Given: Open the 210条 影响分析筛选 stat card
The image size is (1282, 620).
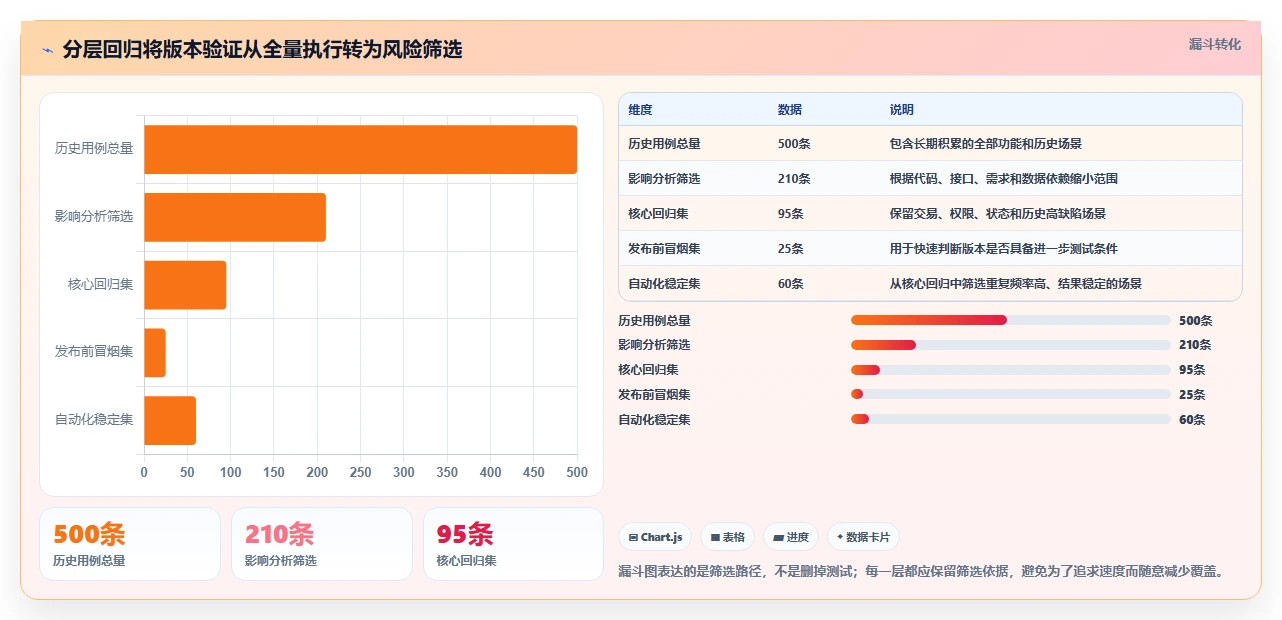Looking at the screenshot, I should point(322,544).
